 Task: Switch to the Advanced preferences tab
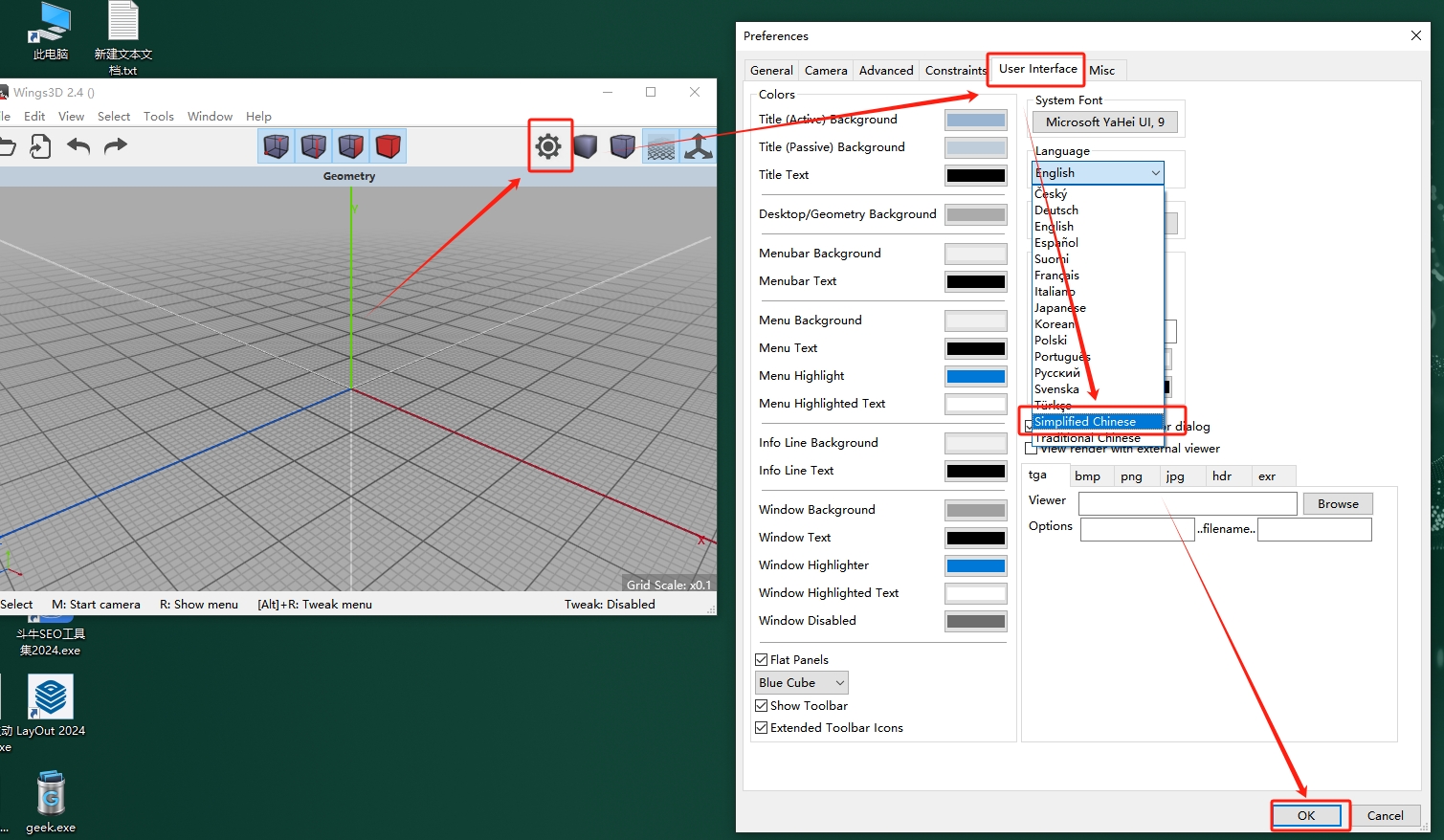tap(886, 71)
